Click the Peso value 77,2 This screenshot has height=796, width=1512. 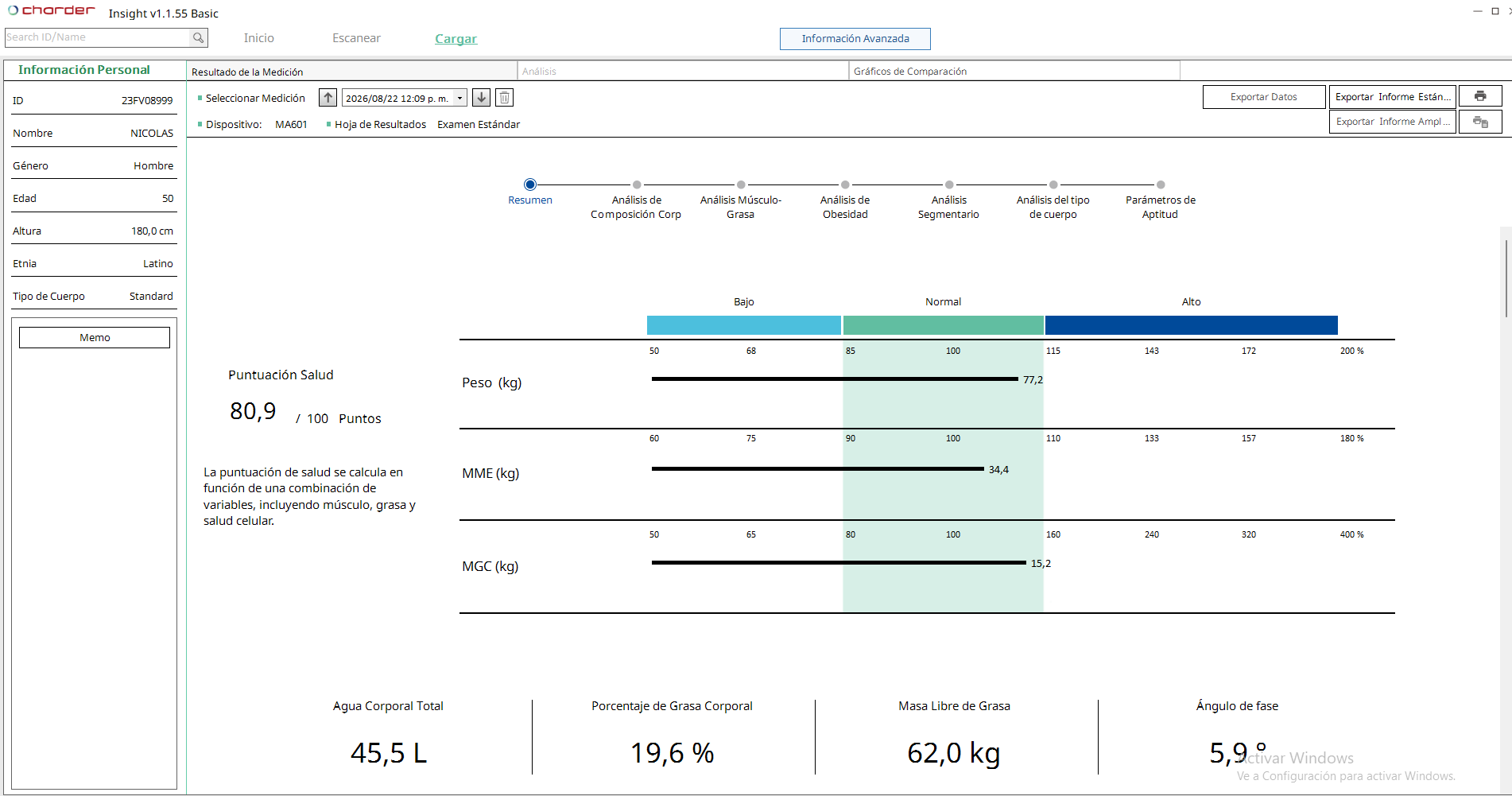pyautogui.click(x=1033, y=380)
